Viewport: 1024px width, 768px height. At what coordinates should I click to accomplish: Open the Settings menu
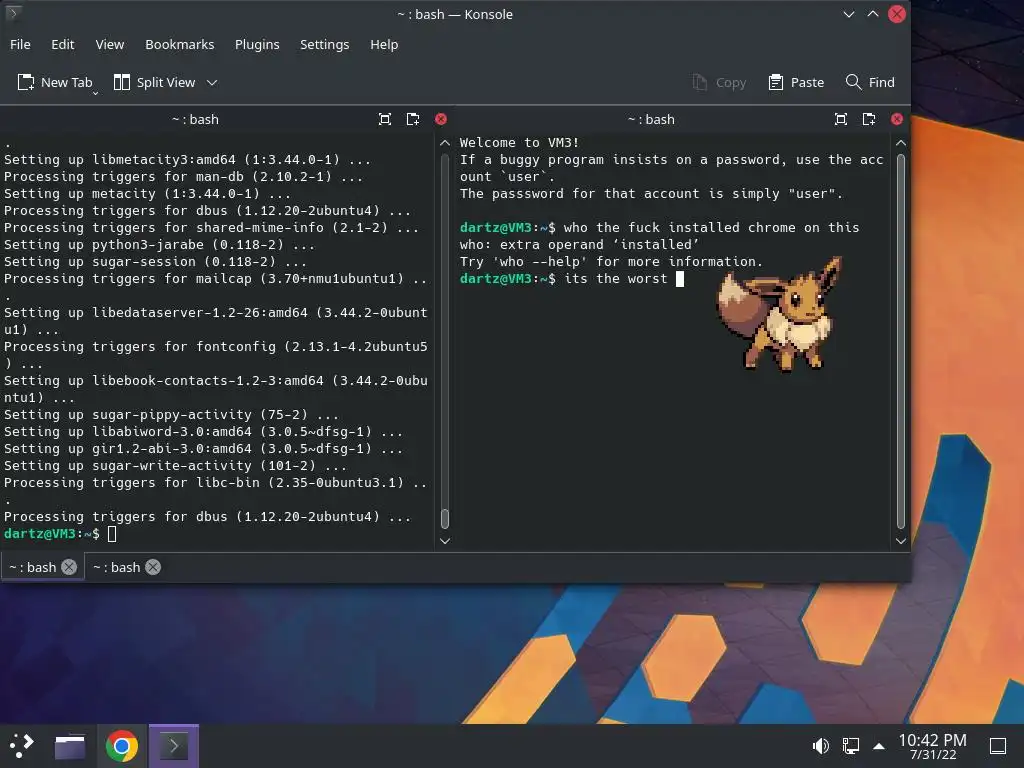(325, 44)
